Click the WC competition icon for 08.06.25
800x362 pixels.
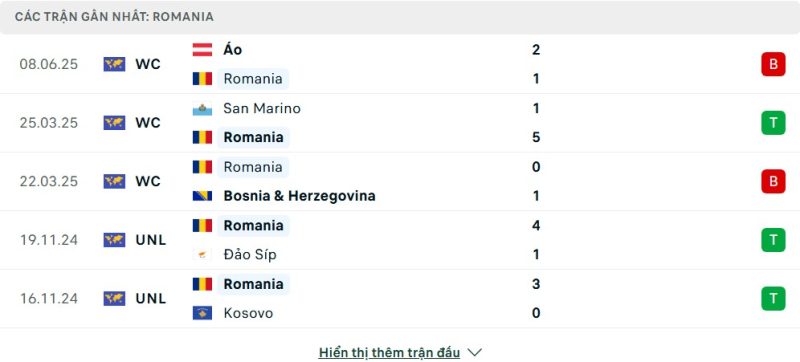coord(114,64)
